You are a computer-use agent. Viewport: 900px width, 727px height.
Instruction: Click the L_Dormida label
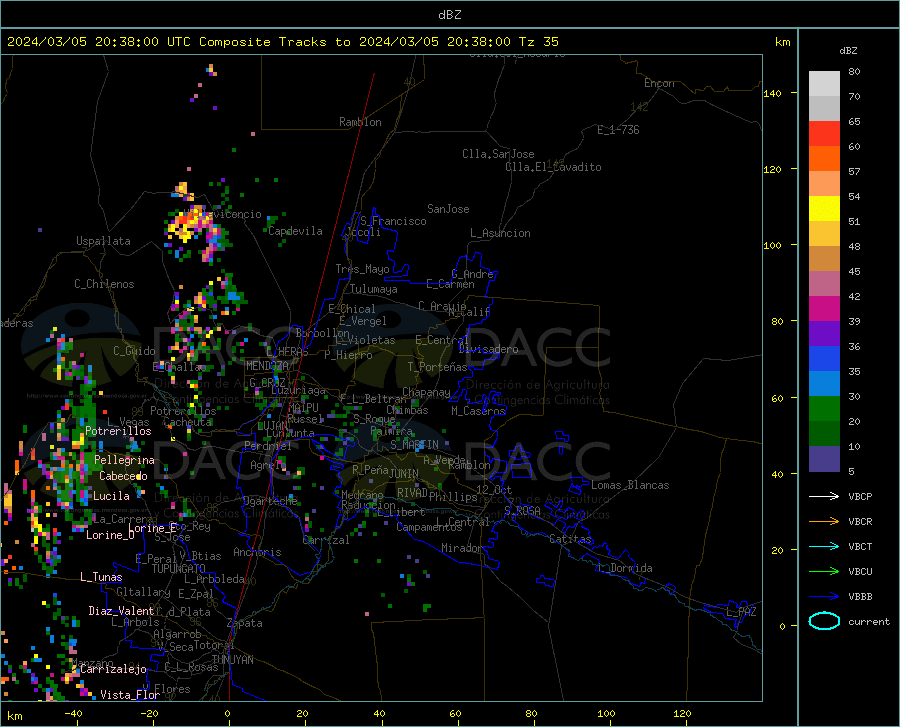tap(624, 568)
